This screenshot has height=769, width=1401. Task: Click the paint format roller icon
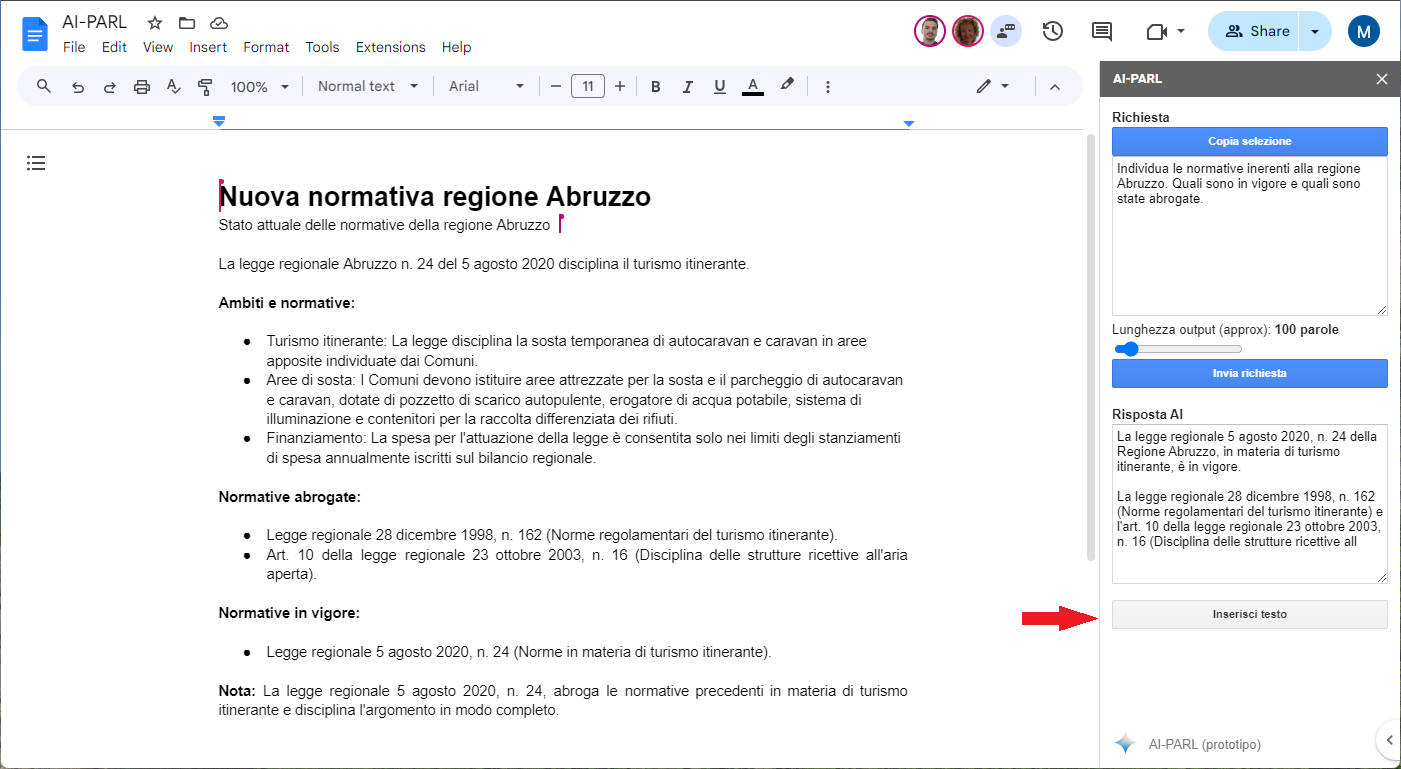coord(205,87)
